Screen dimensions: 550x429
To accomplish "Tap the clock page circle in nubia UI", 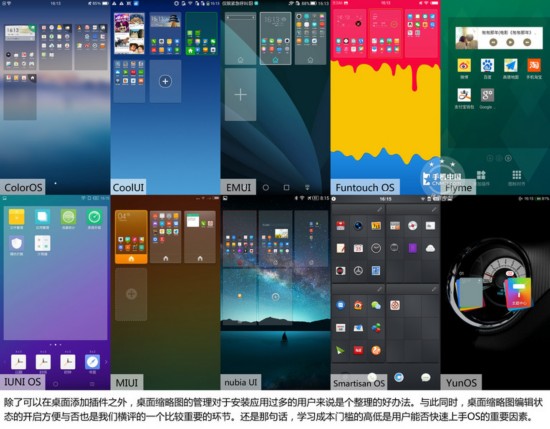I will (276, 297).
